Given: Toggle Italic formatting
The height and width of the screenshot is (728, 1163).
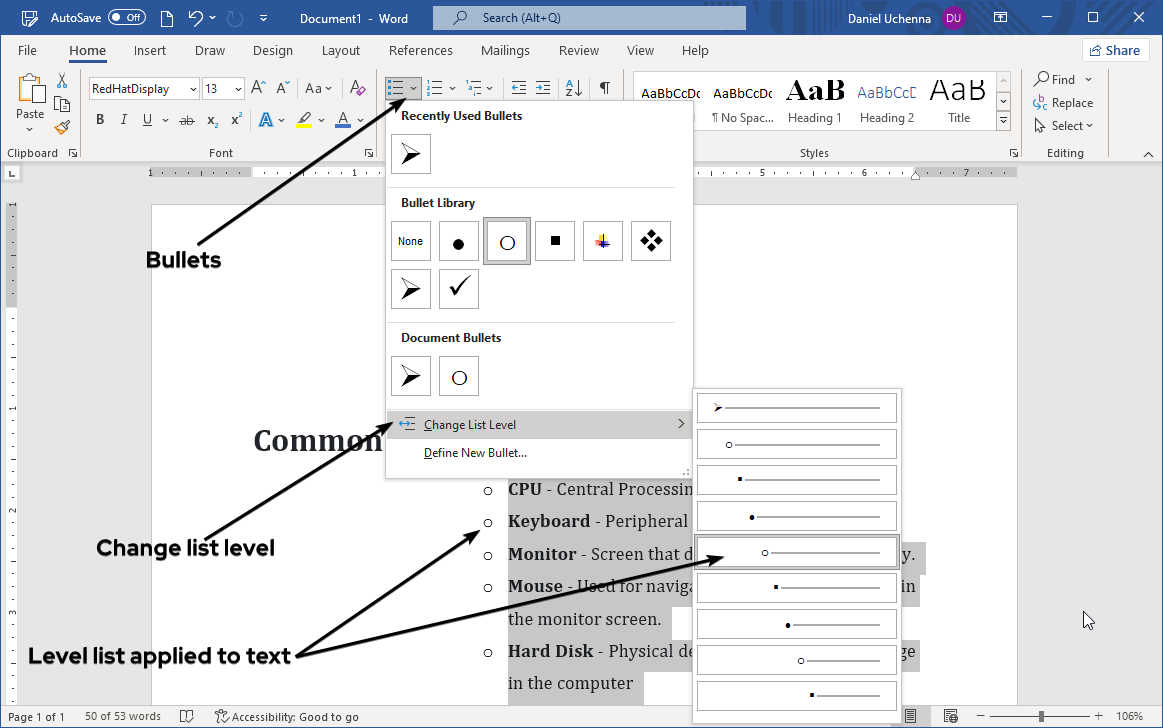Looking at the screenshot, I should [124, 120].
